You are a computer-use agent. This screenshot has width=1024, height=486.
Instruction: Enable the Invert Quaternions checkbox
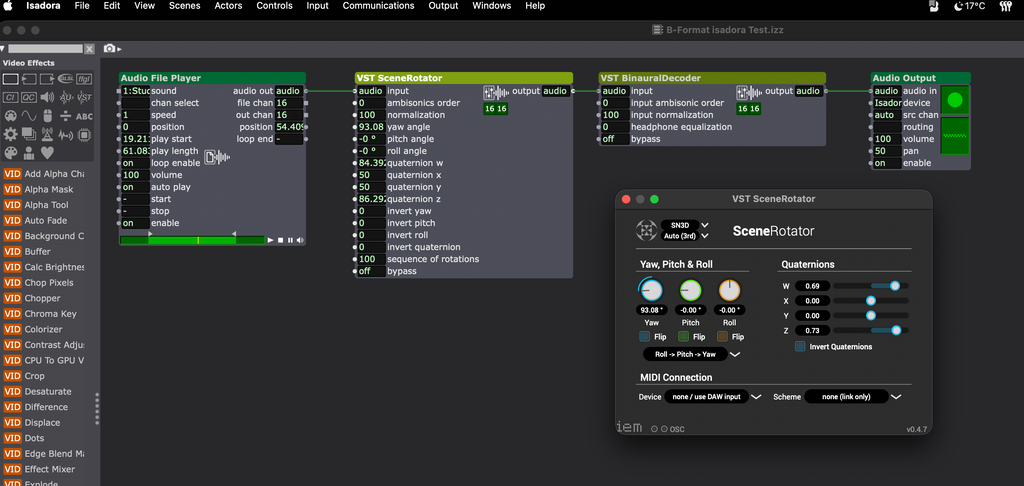800,347
